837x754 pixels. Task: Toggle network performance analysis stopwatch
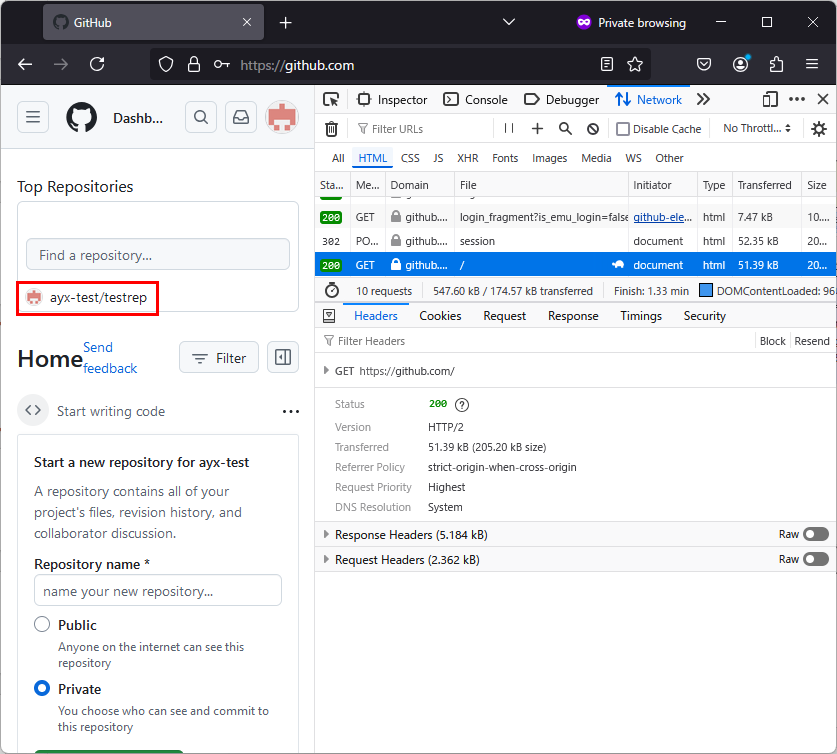332,291
